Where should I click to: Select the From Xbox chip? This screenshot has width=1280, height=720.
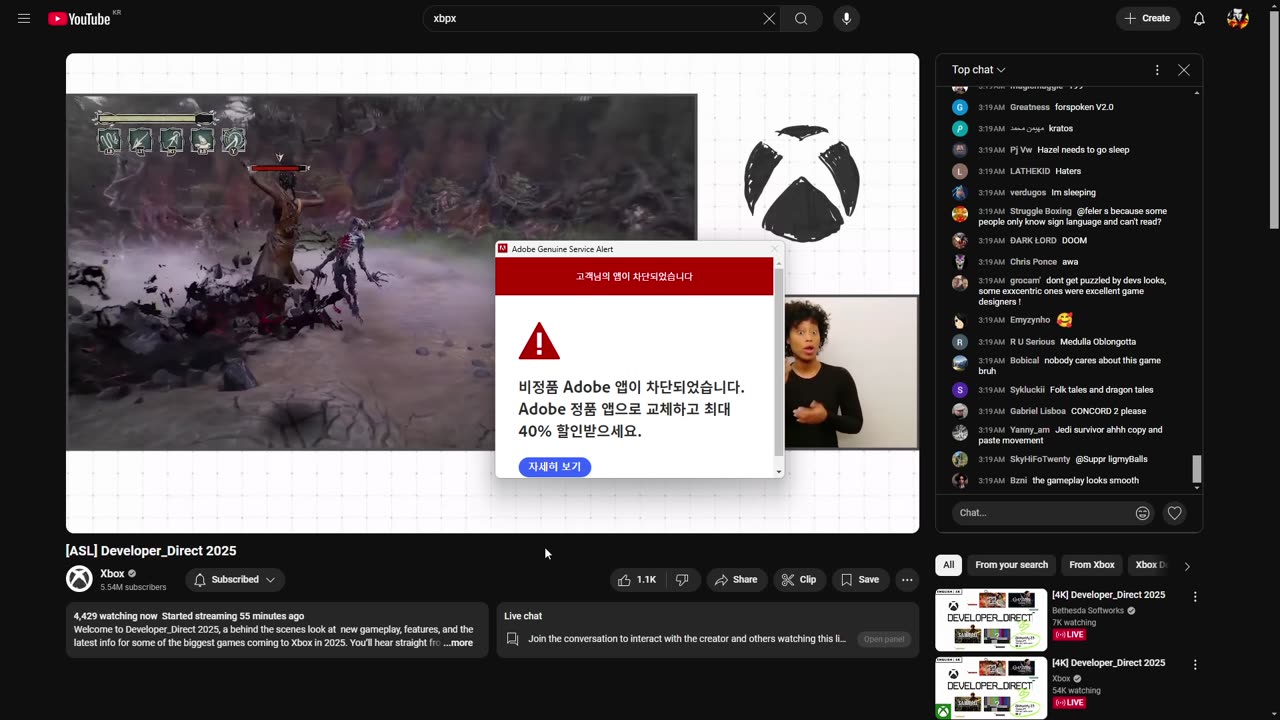pos(1092,565)
